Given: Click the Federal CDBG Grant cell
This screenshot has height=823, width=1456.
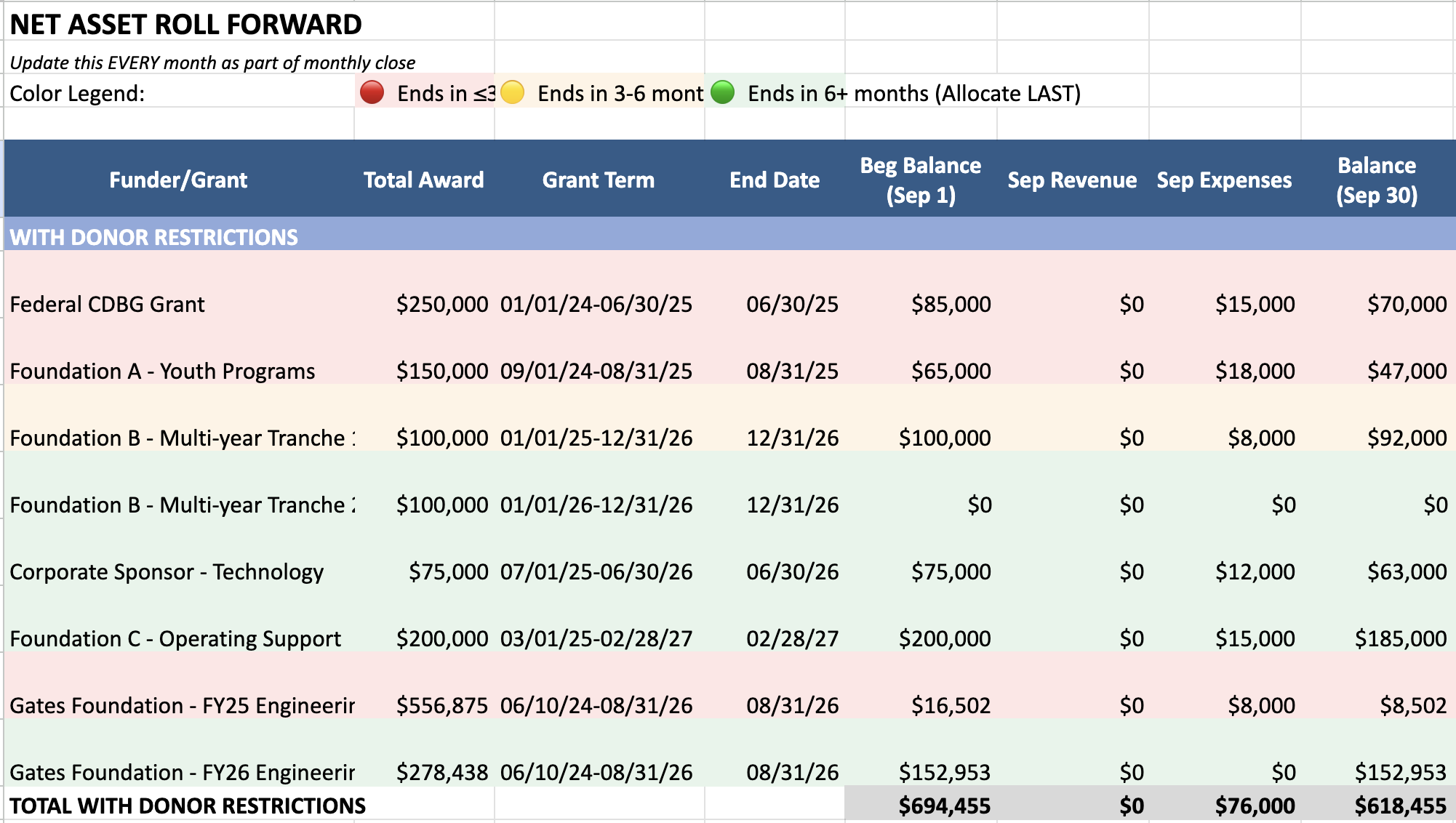Looking at the screenshot, I should click(108, 304).
